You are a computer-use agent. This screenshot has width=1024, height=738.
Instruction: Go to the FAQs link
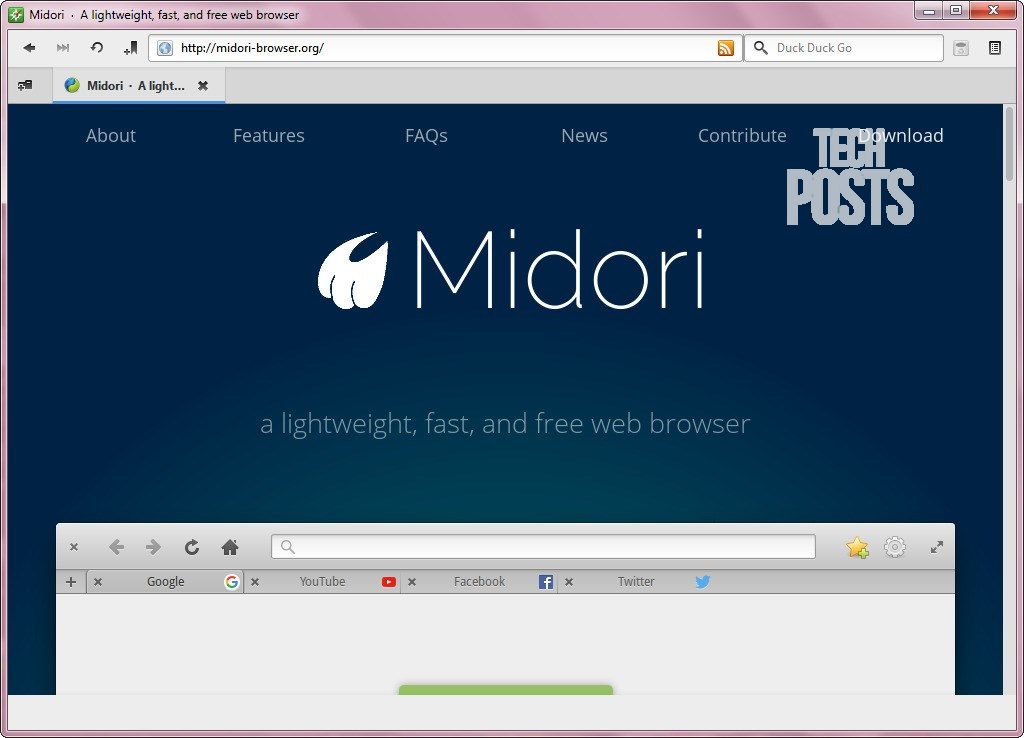(x=426, y=135)
